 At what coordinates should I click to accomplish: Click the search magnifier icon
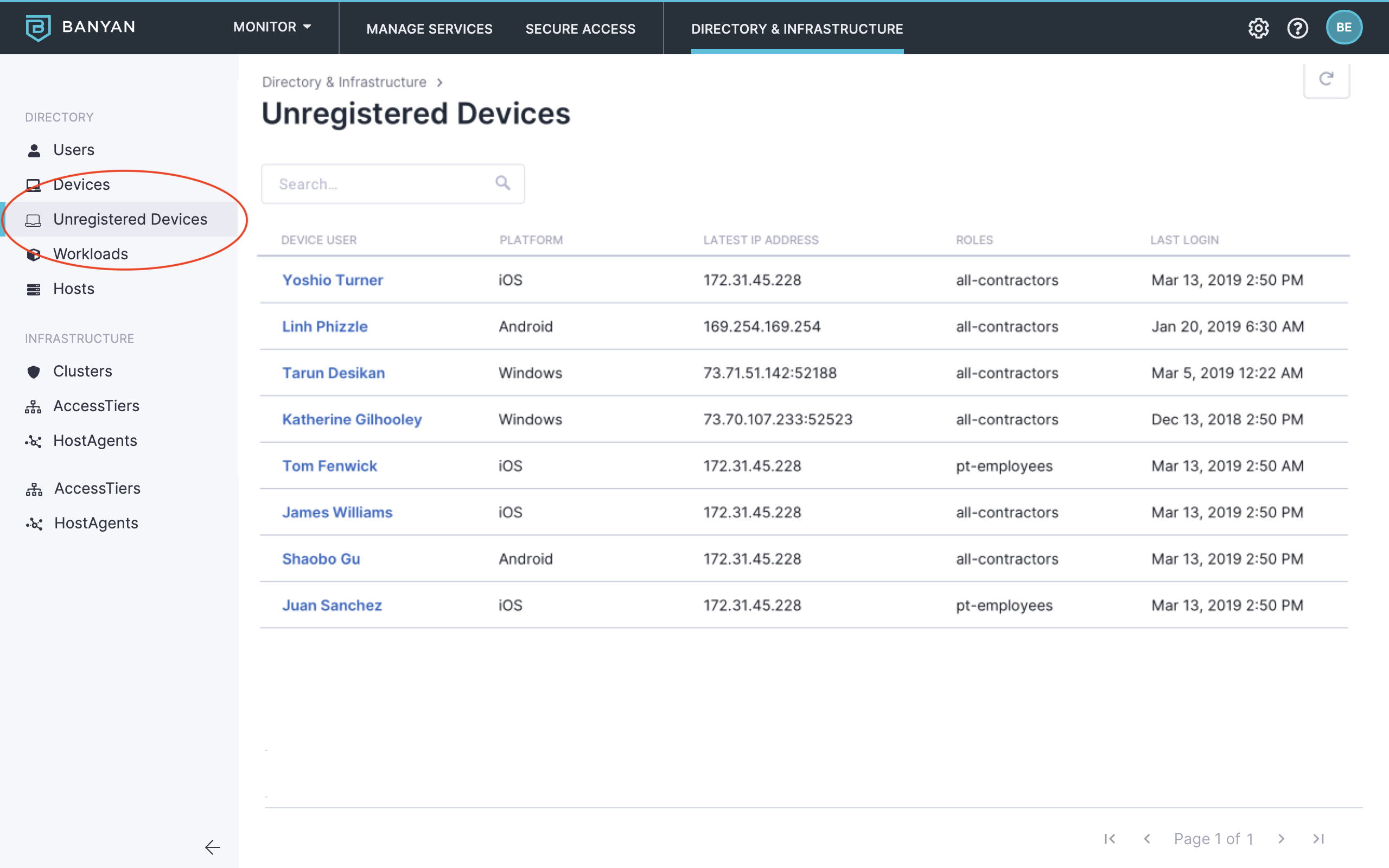pyautogui.click(x=503, y=183)
